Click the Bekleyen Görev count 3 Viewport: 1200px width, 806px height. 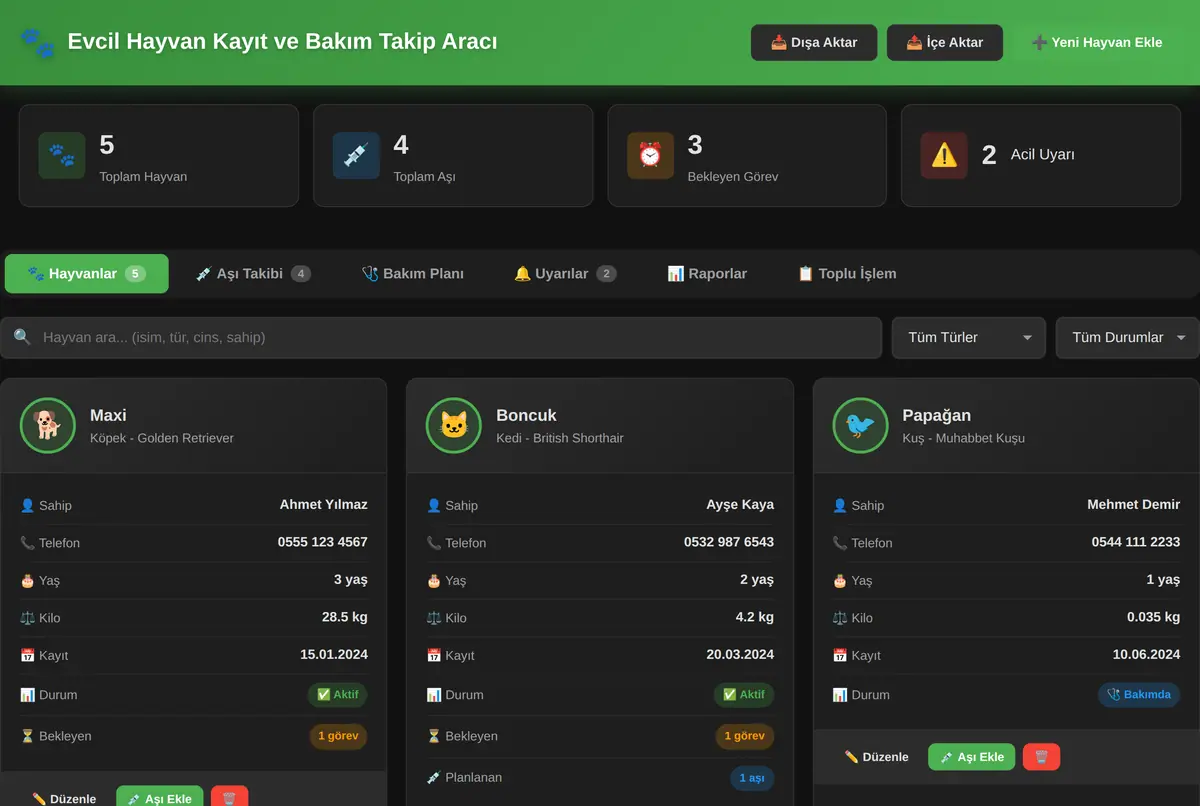[695, 145]
